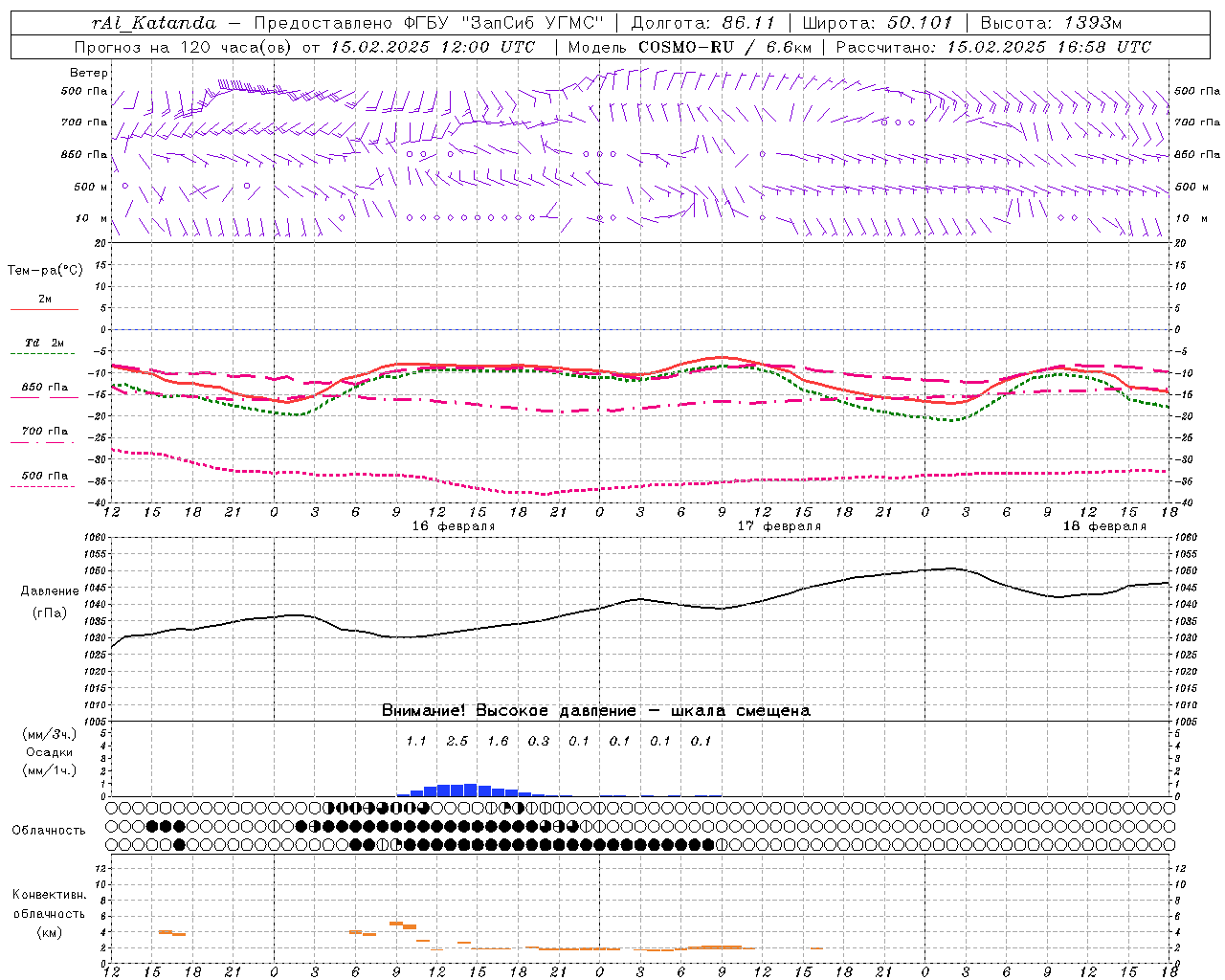Select the date label 18 февраля
Viewport: 1225px width, 980px height.
(1104, 526)
